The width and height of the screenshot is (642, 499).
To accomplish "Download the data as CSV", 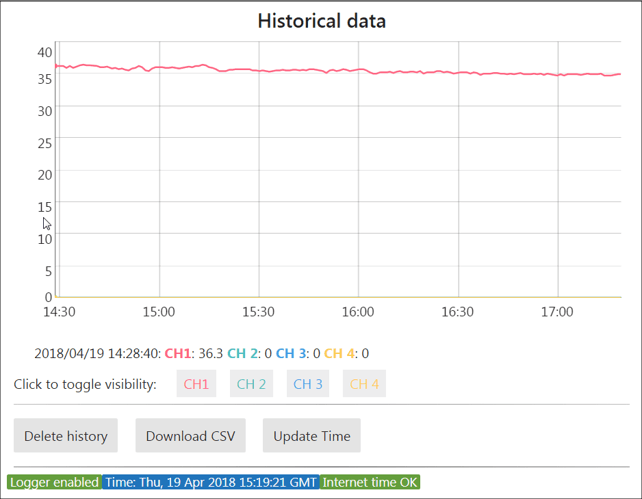I will pos(190,436).
